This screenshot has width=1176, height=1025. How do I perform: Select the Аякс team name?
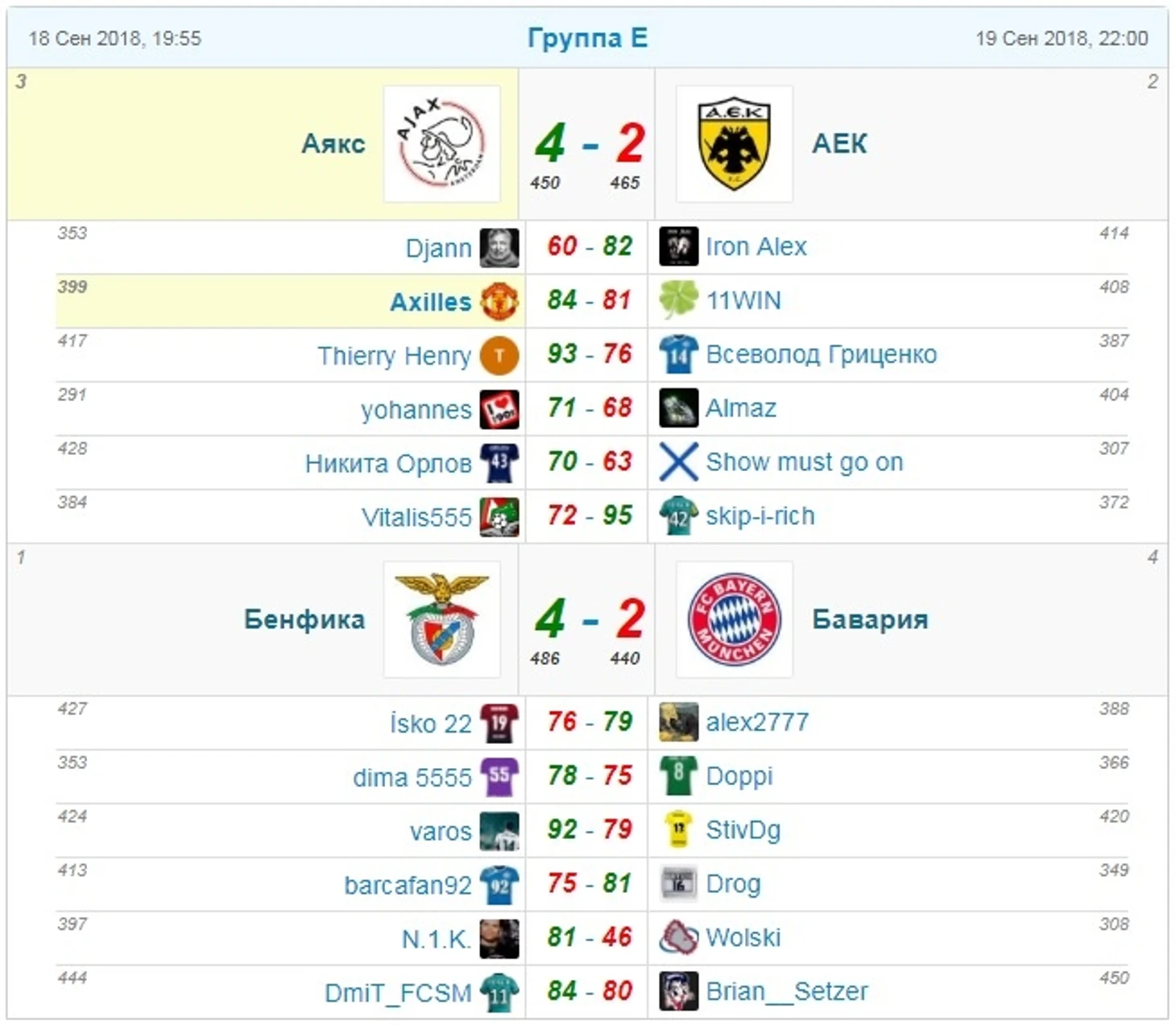point(333,143)
